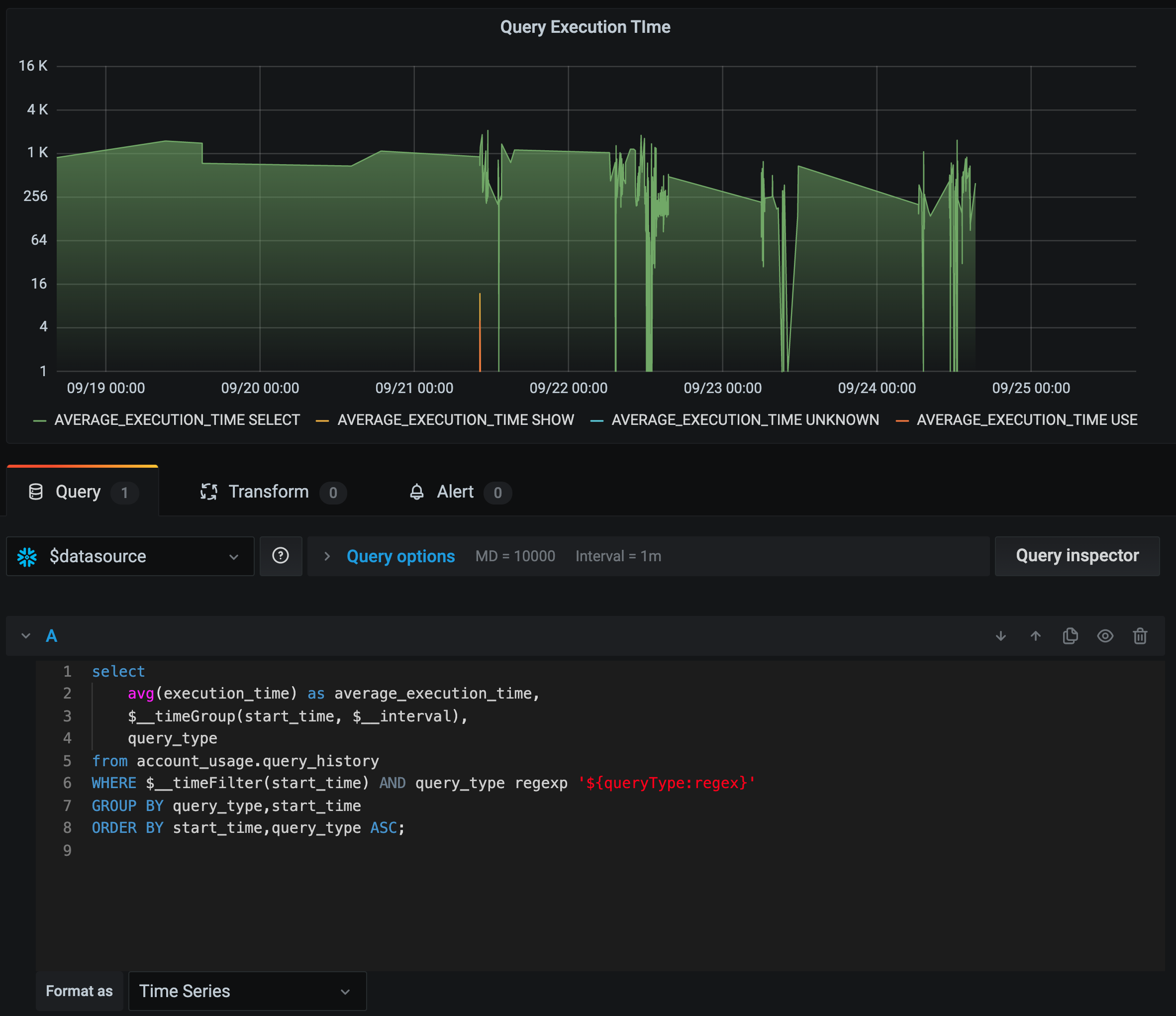Click the avg(execution_time) line in editor
This screenshot has height=1016, width=1176.
pyautogui.click(x=334, y=694)
